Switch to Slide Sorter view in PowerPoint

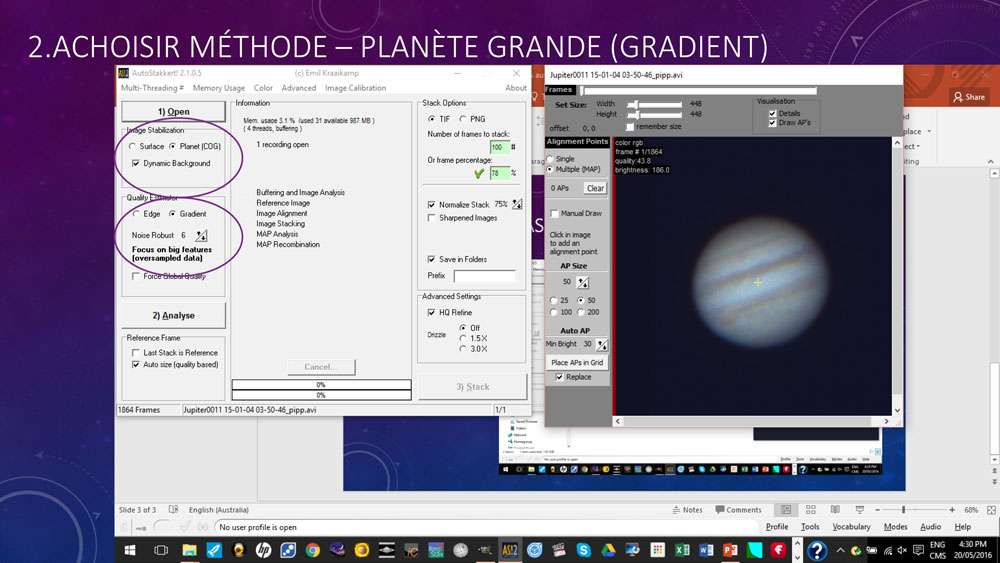click(811, 509)
